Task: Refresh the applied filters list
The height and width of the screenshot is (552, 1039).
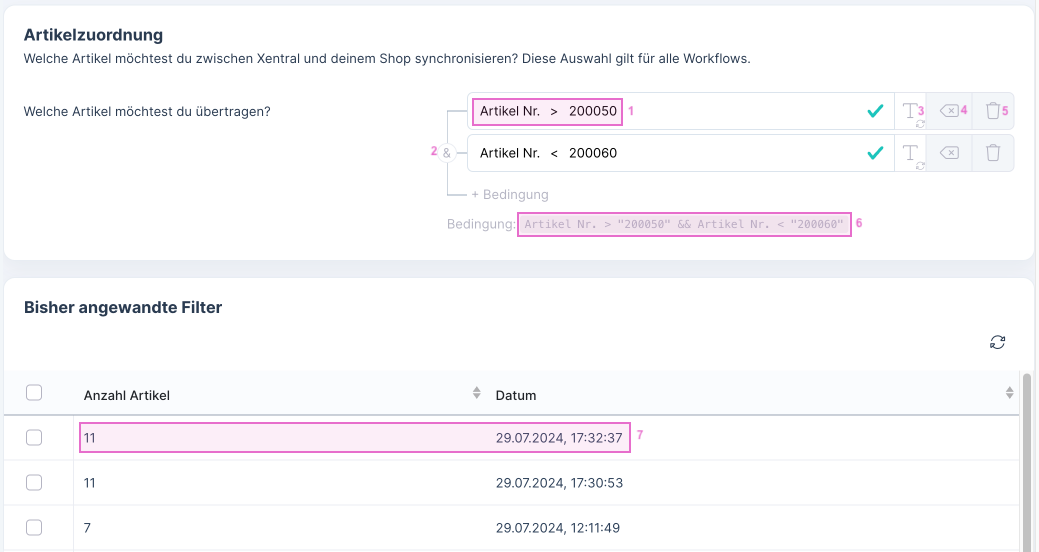Action: (997, 343)
